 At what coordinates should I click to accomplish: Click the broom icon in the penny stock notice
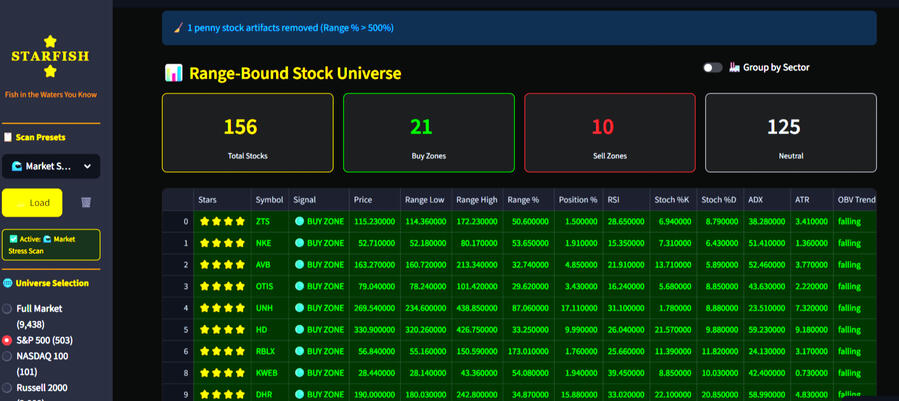pyautogui.click(x=178, y=28)
